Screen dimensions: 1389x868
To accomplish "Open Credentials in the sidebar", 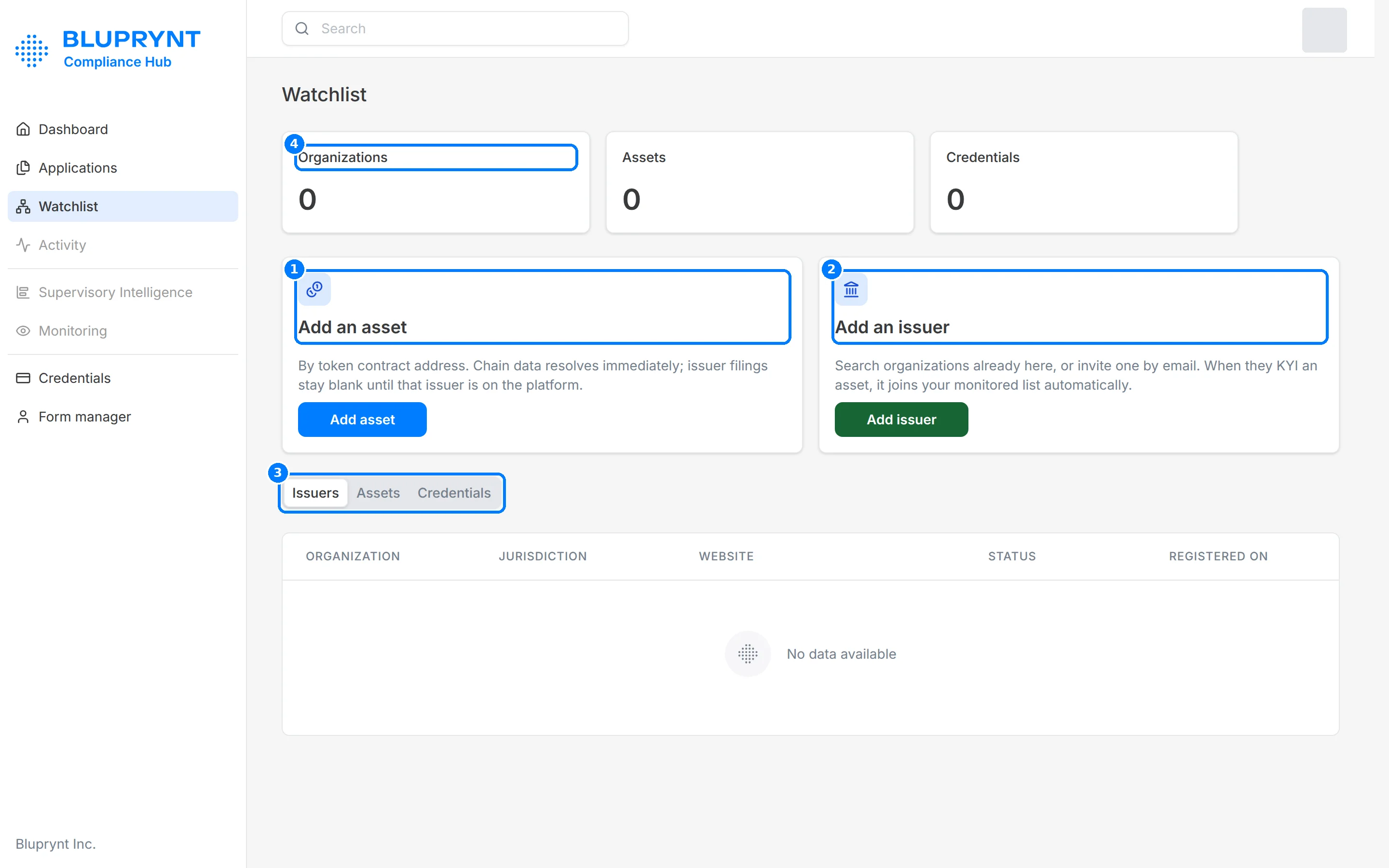I will (x=123, y=378).
